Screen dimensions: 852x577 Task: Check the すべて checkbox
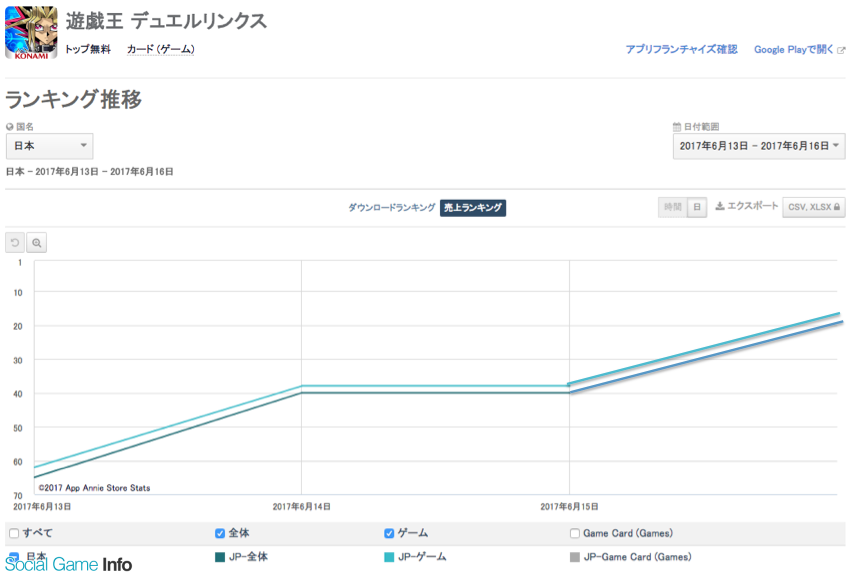[14, 534]
